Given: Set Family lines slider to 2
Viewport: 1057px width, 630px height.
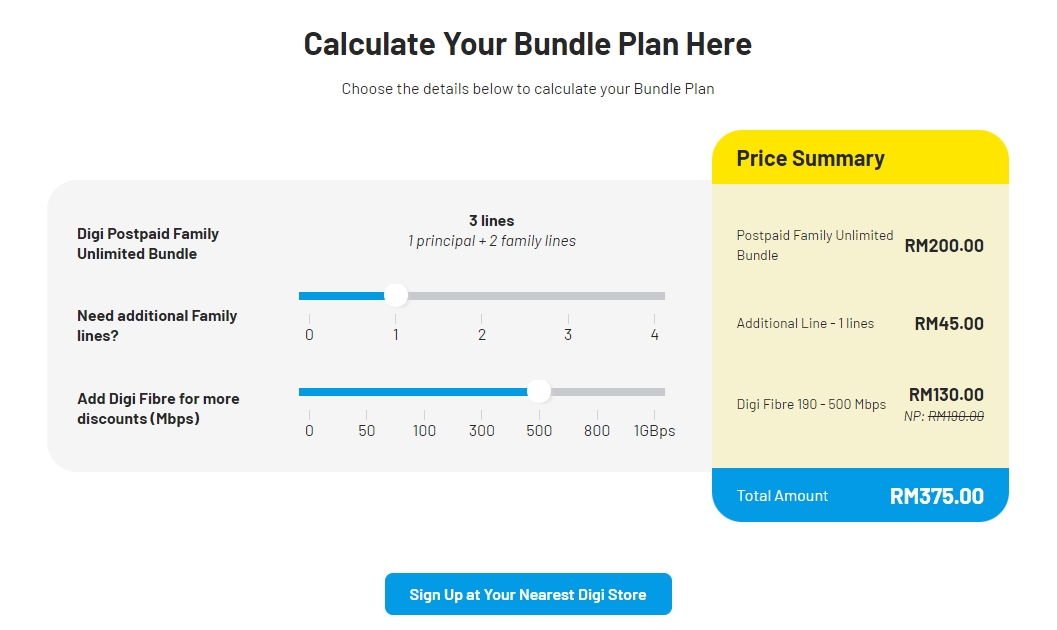Looking at the screenshot, I should (481, 295).
